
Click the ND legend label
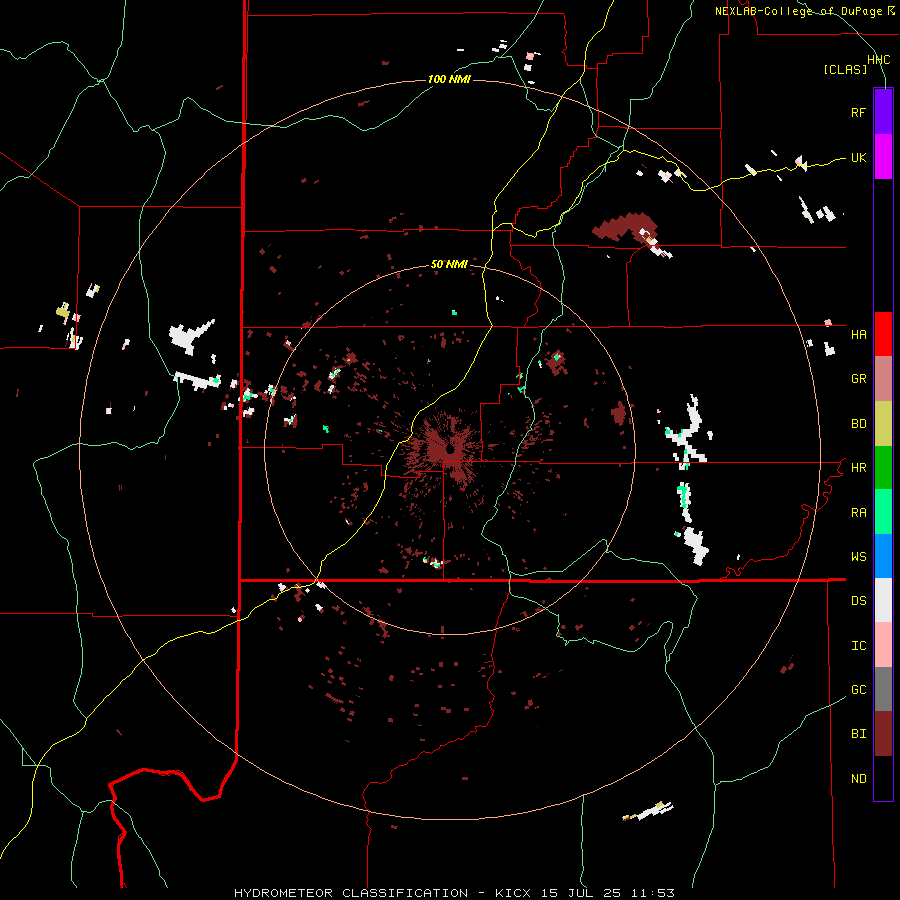[x=858, y=779]
